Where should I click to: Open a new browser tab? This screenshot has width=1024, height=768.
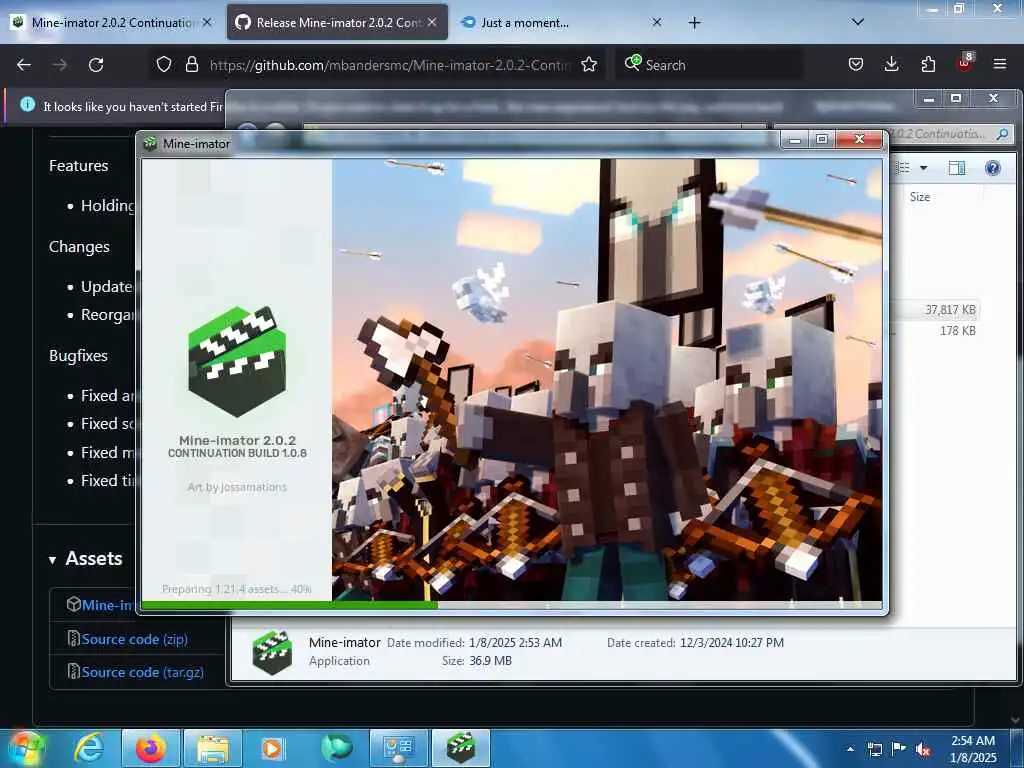pyautogui.click(x=695, y=23)
